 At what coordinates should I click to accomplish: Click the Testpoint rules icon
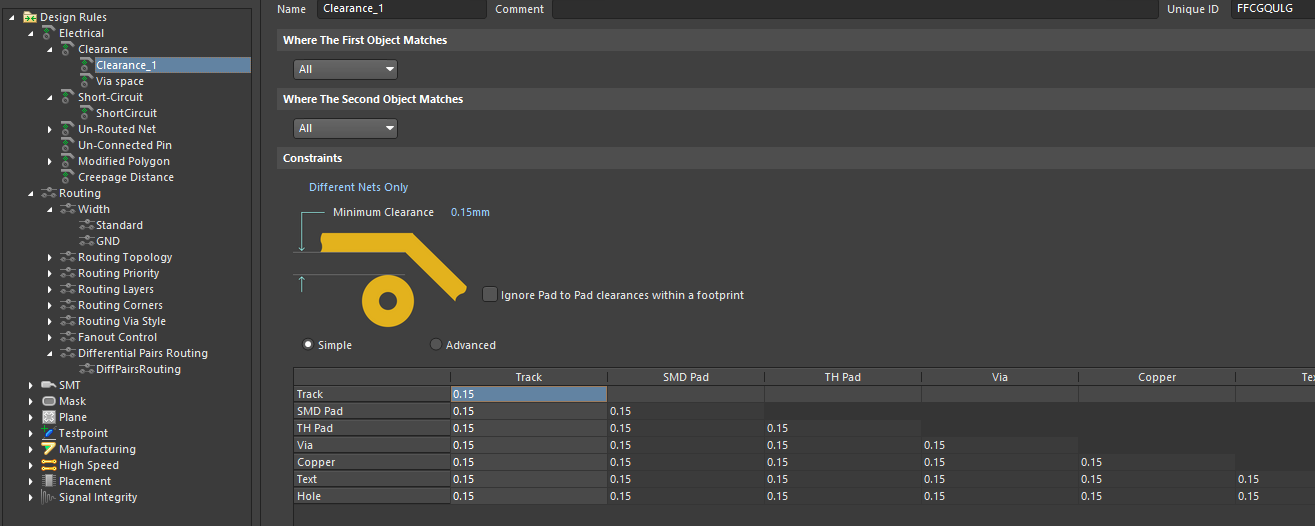click(48, 433)
